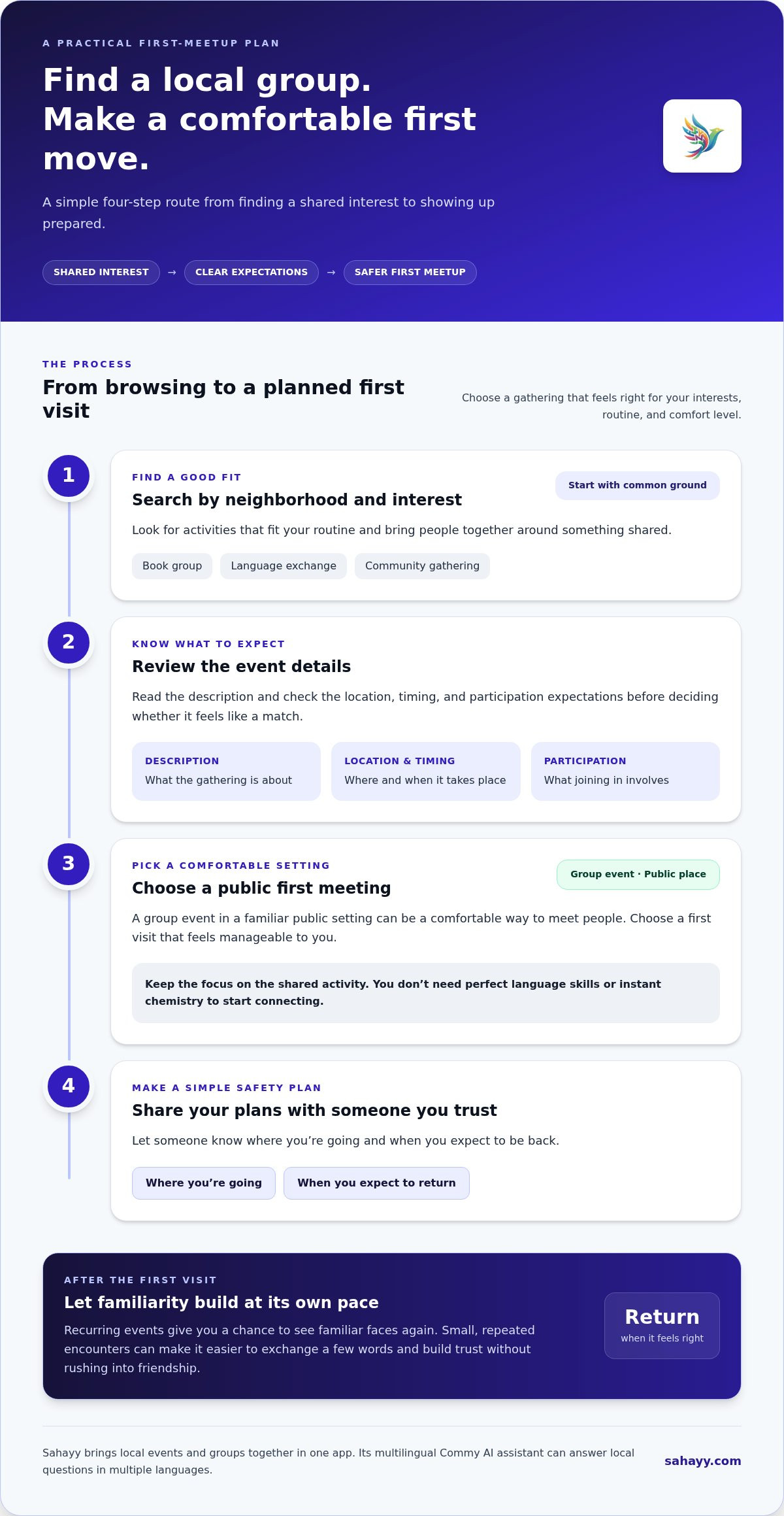The width and height of the screenshot is (784, 1516).
Task: Select the Book group tag
Action: click(x=172, y=566)
